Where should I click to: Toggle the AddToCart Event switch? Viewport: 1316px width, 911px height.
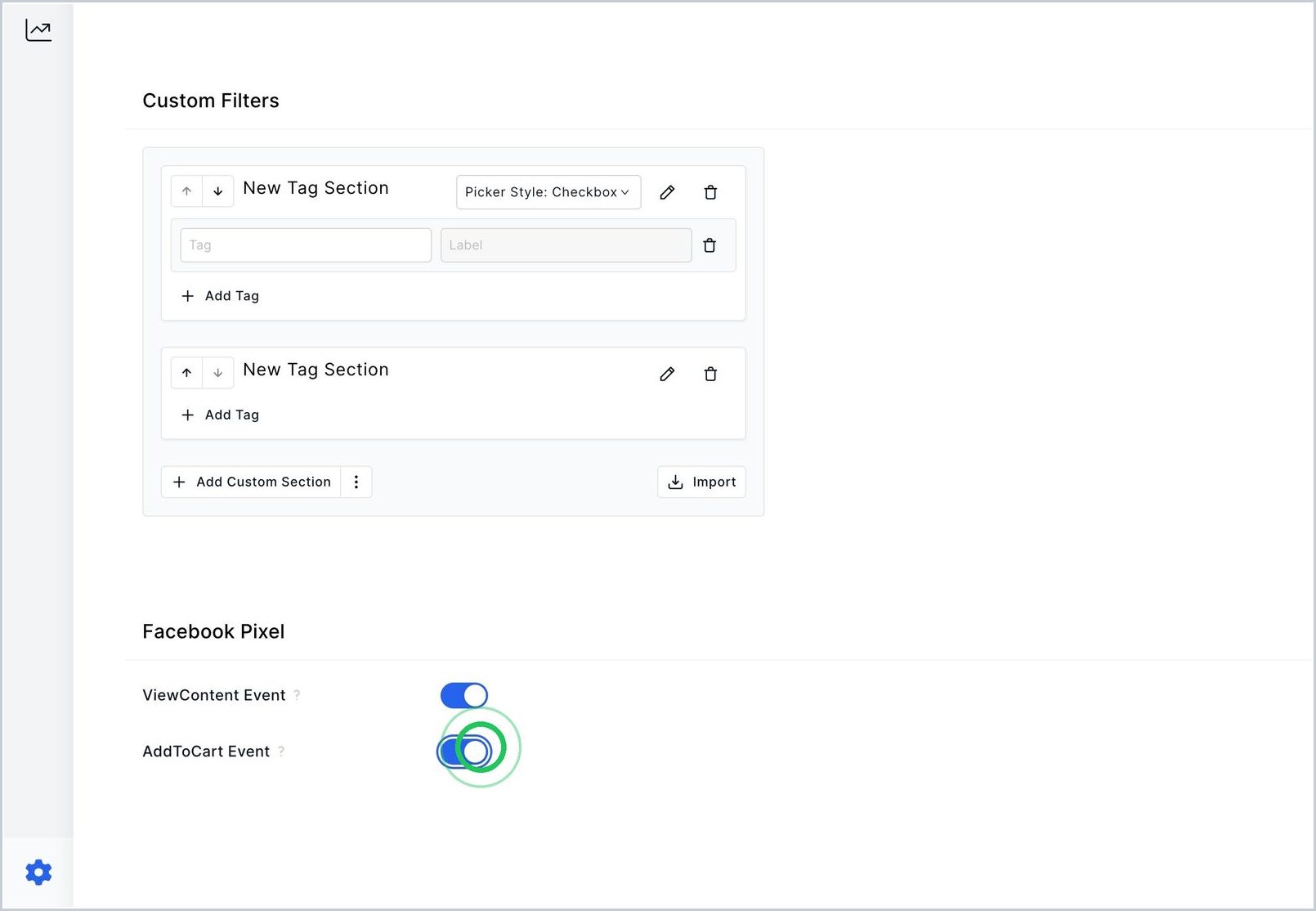(464, 752)
